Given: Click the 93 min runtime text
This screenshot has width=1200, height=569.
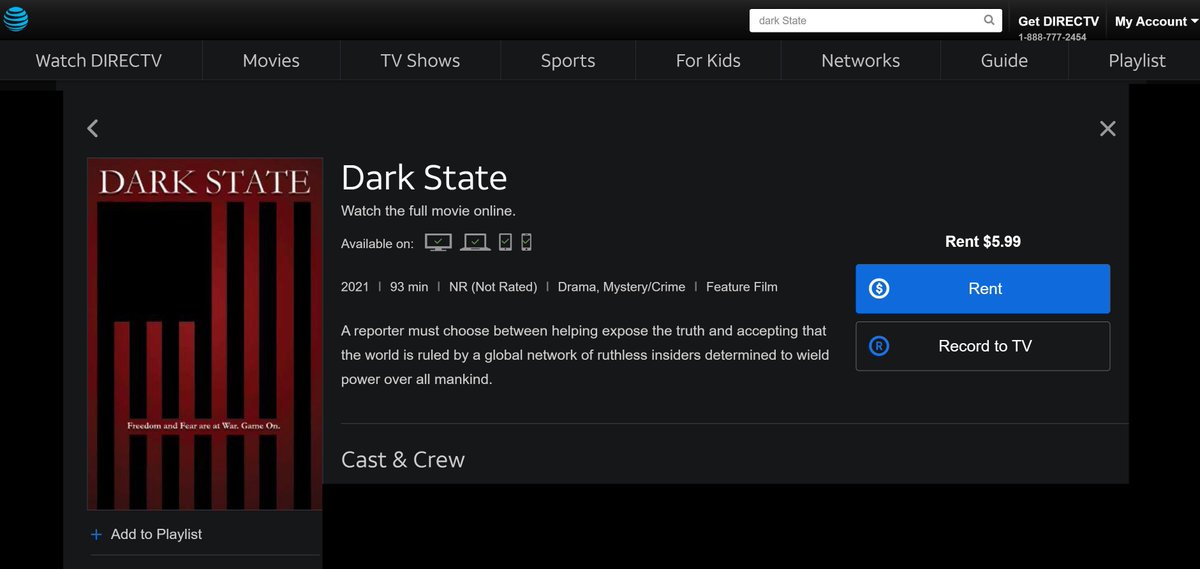Looking at the screenshot, I should click(x=409, y=287).
